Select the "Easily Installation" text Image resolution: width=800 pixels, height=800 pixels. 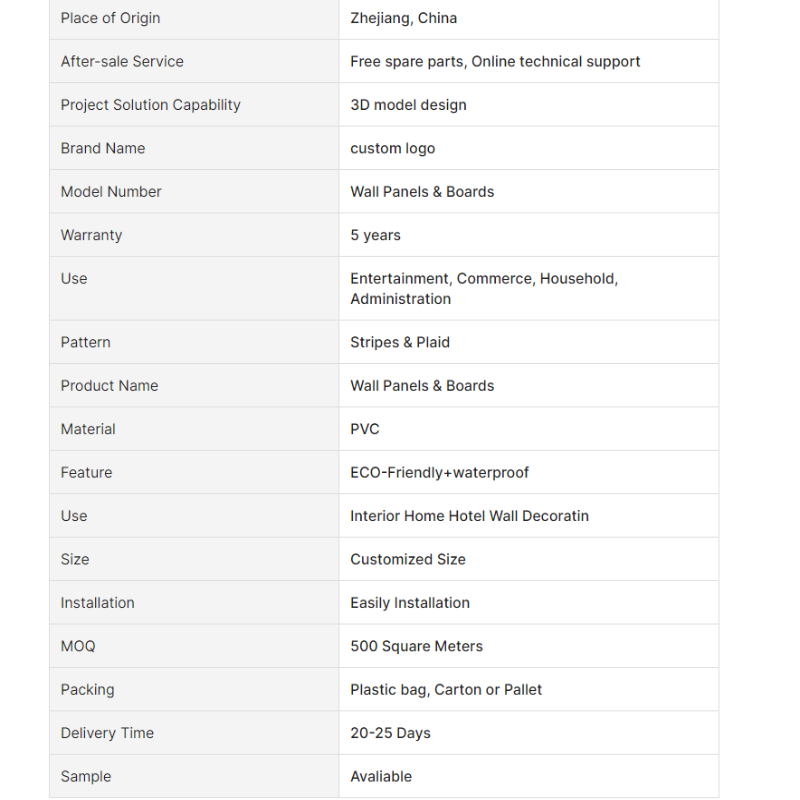click(x=410, y=603)
